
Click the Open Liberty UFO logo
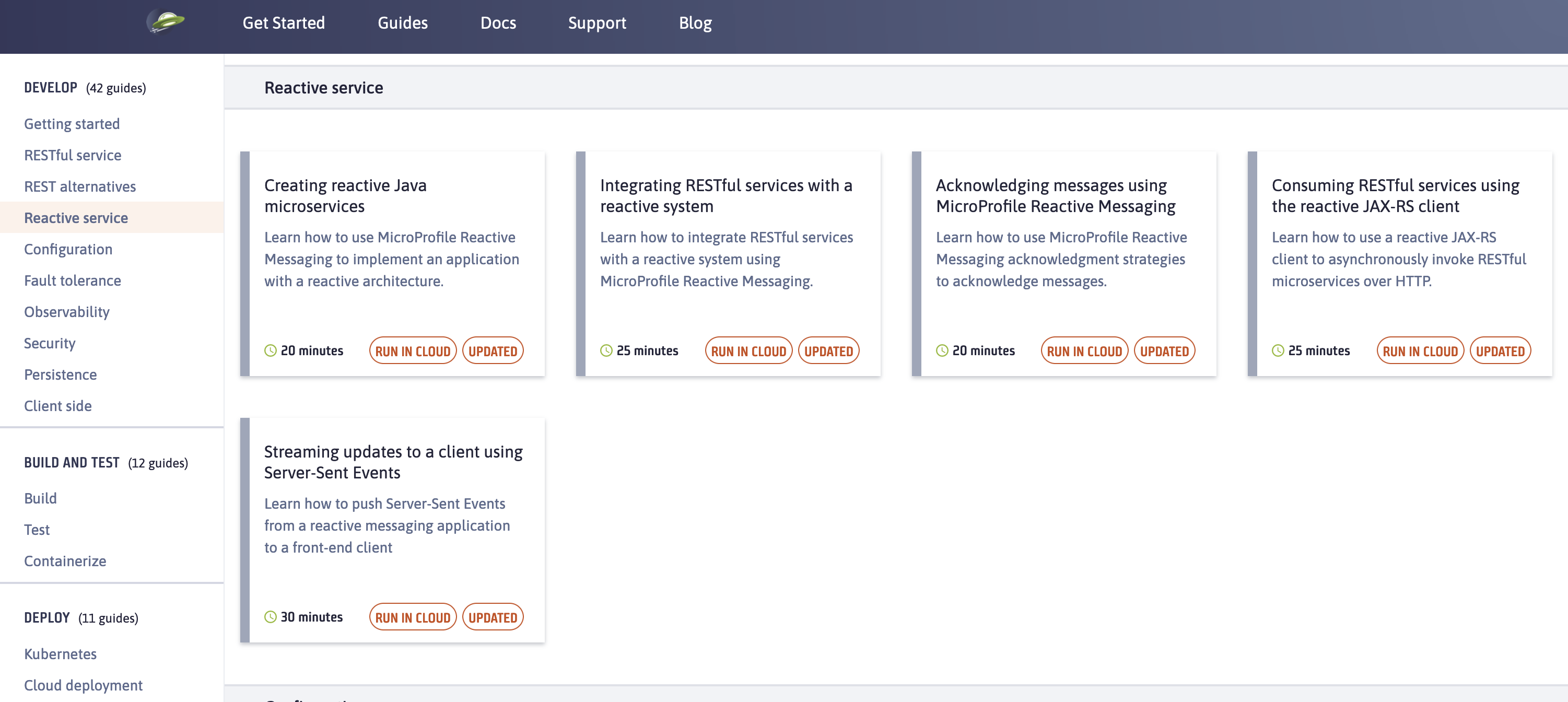(166, 22)
